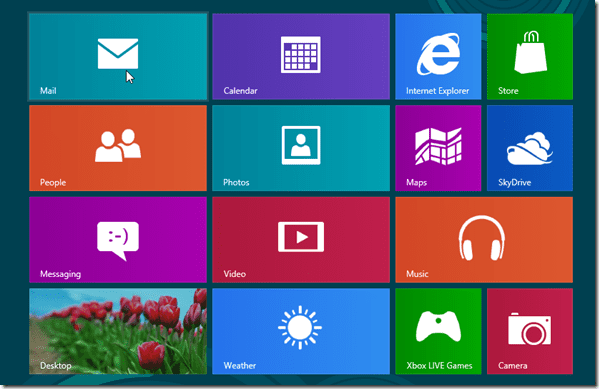Click the "Store" tile label
This screenshot has width=599, height=389.
tap(508, 91)
